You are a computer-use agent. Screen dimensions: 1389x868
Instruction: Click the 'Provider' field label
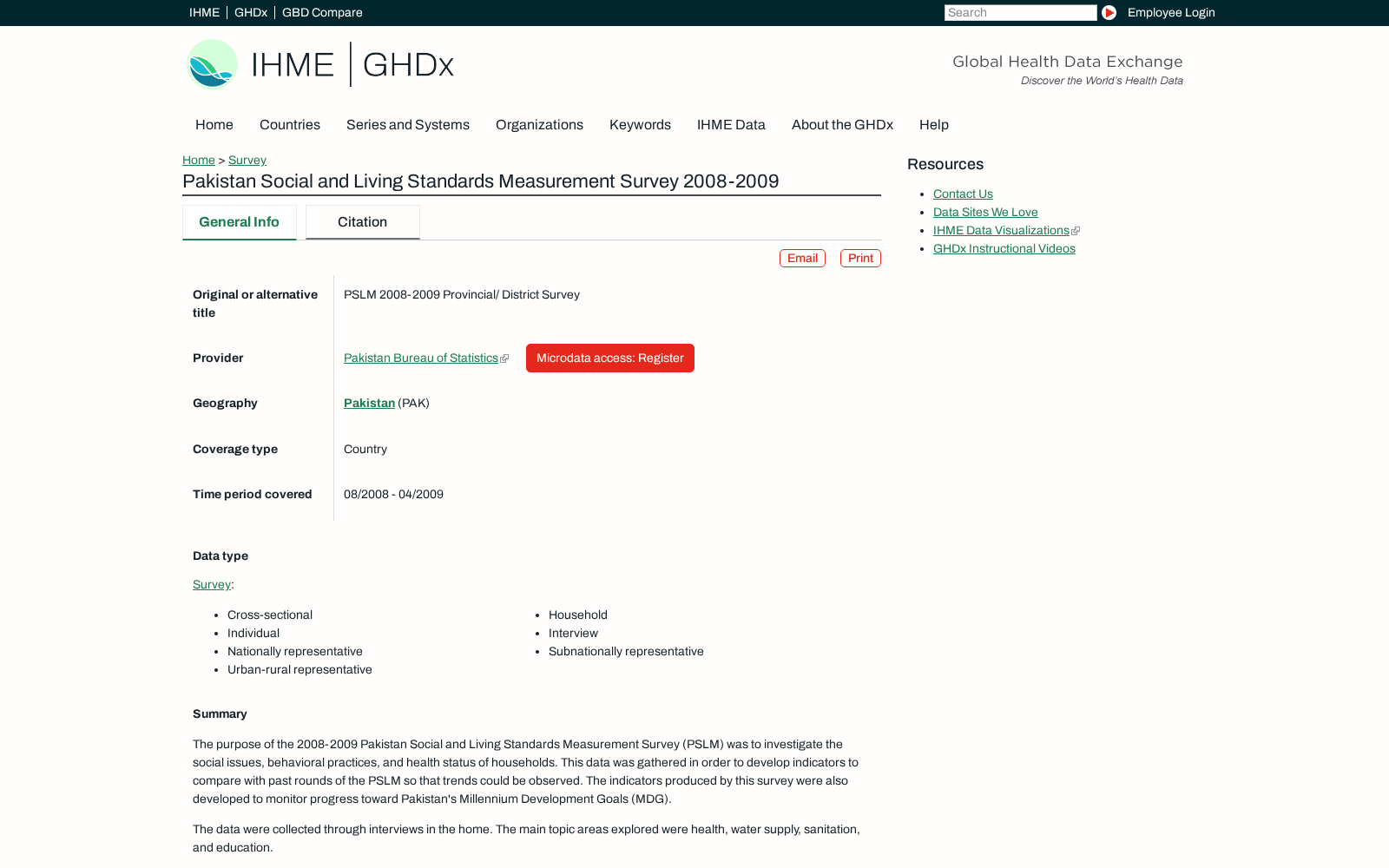click(218, 358)
